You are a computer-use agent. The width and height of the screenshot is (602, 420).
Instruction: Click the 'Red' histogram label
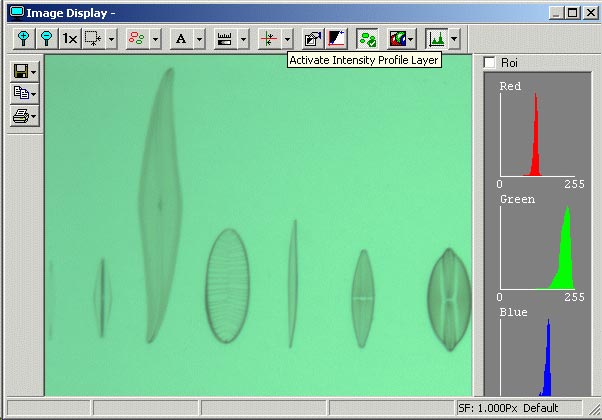click(510, 86)
